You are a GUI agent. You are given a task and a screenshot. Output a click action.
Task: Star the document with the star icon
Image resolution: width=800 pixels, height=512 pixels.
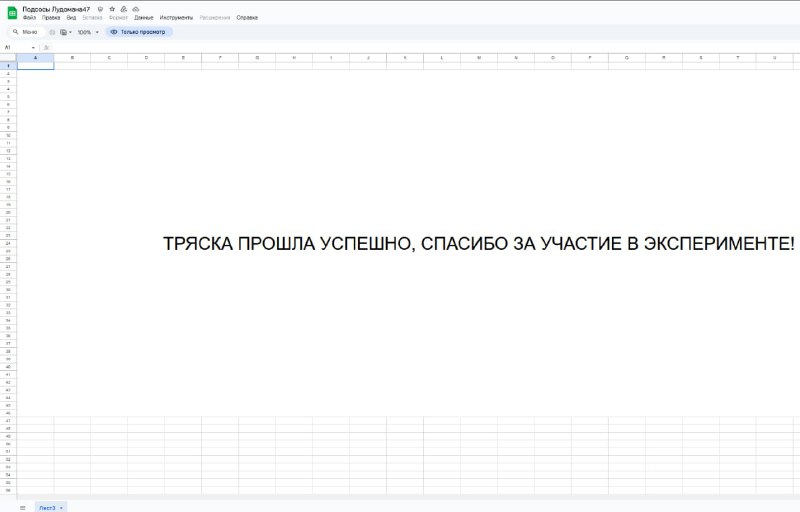(x=111, y=9)
